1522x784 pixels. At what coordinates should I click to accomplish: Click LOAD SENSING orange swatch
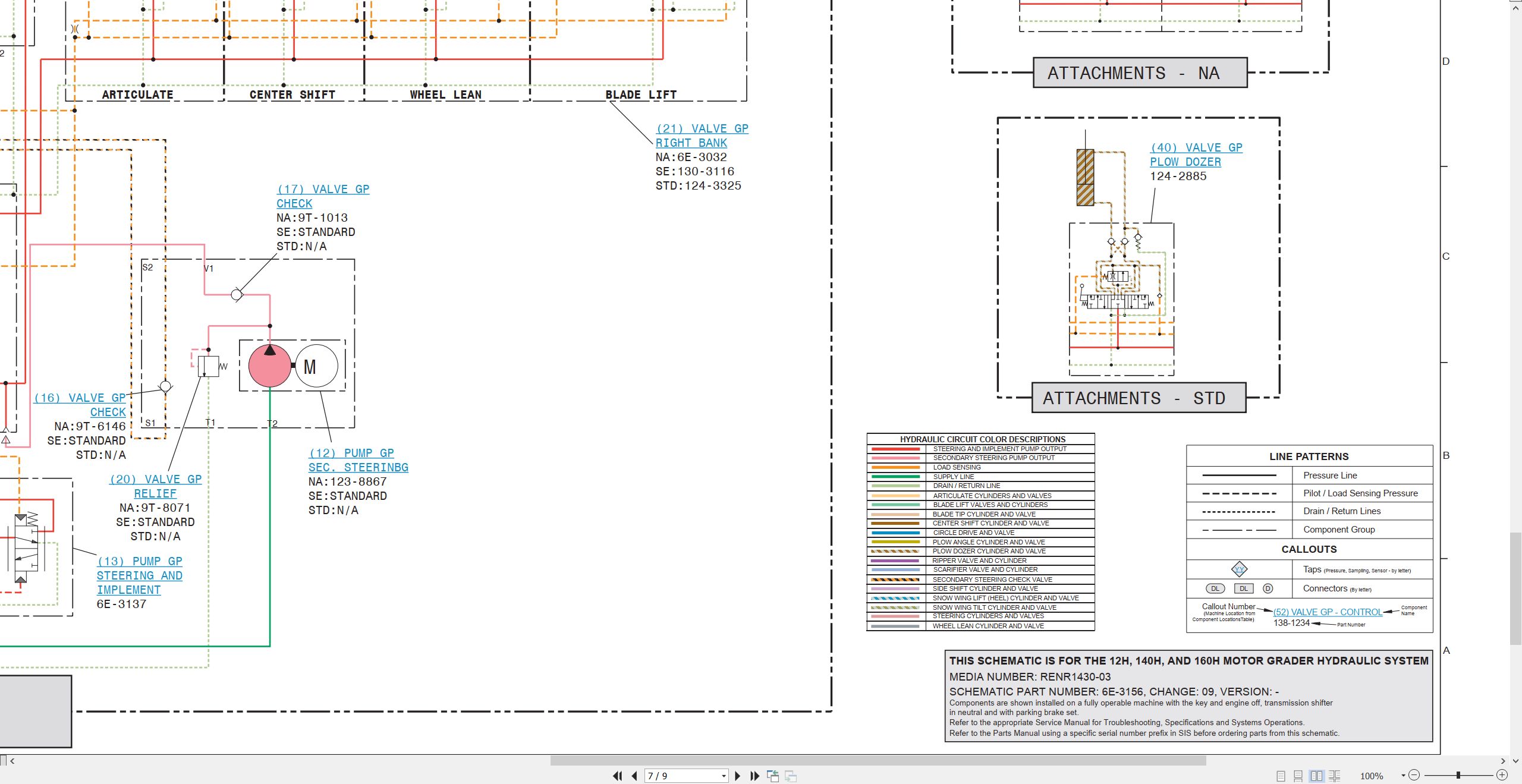click(895, 468)
